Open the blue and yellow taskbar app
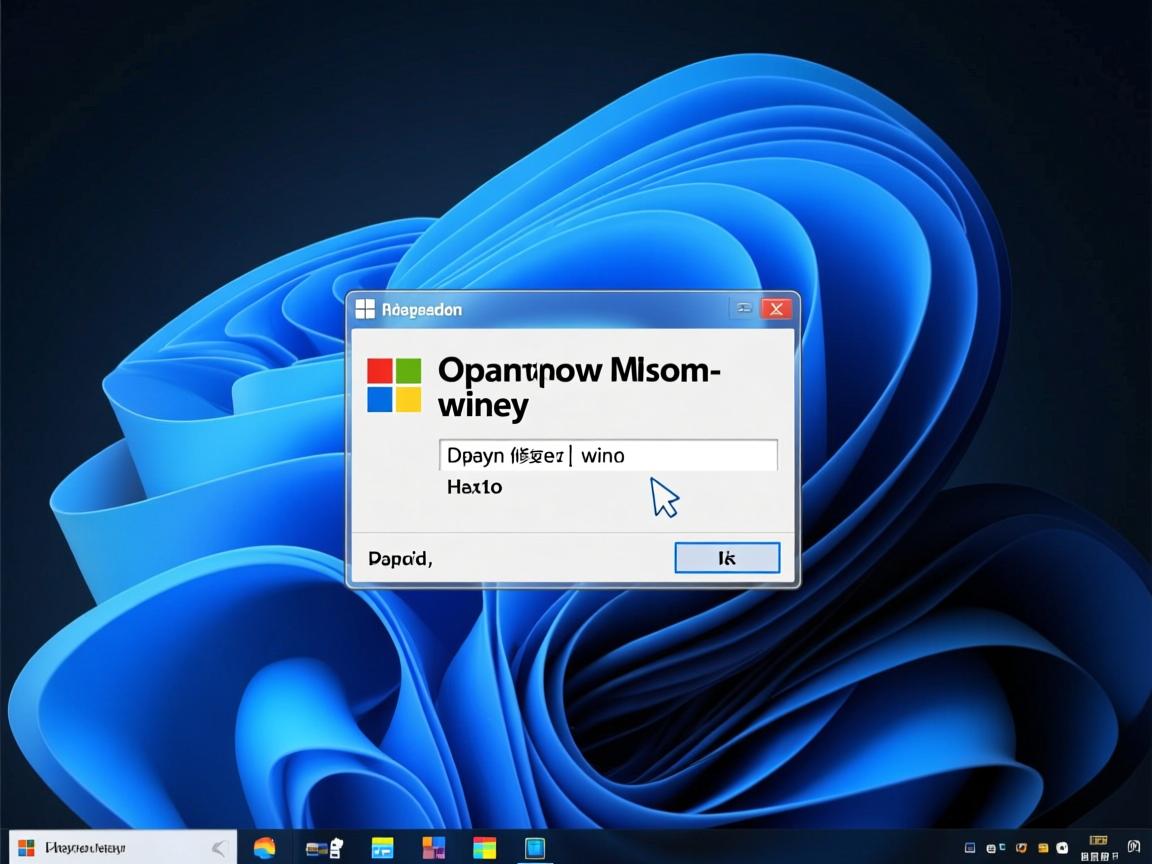 point(382,848)
